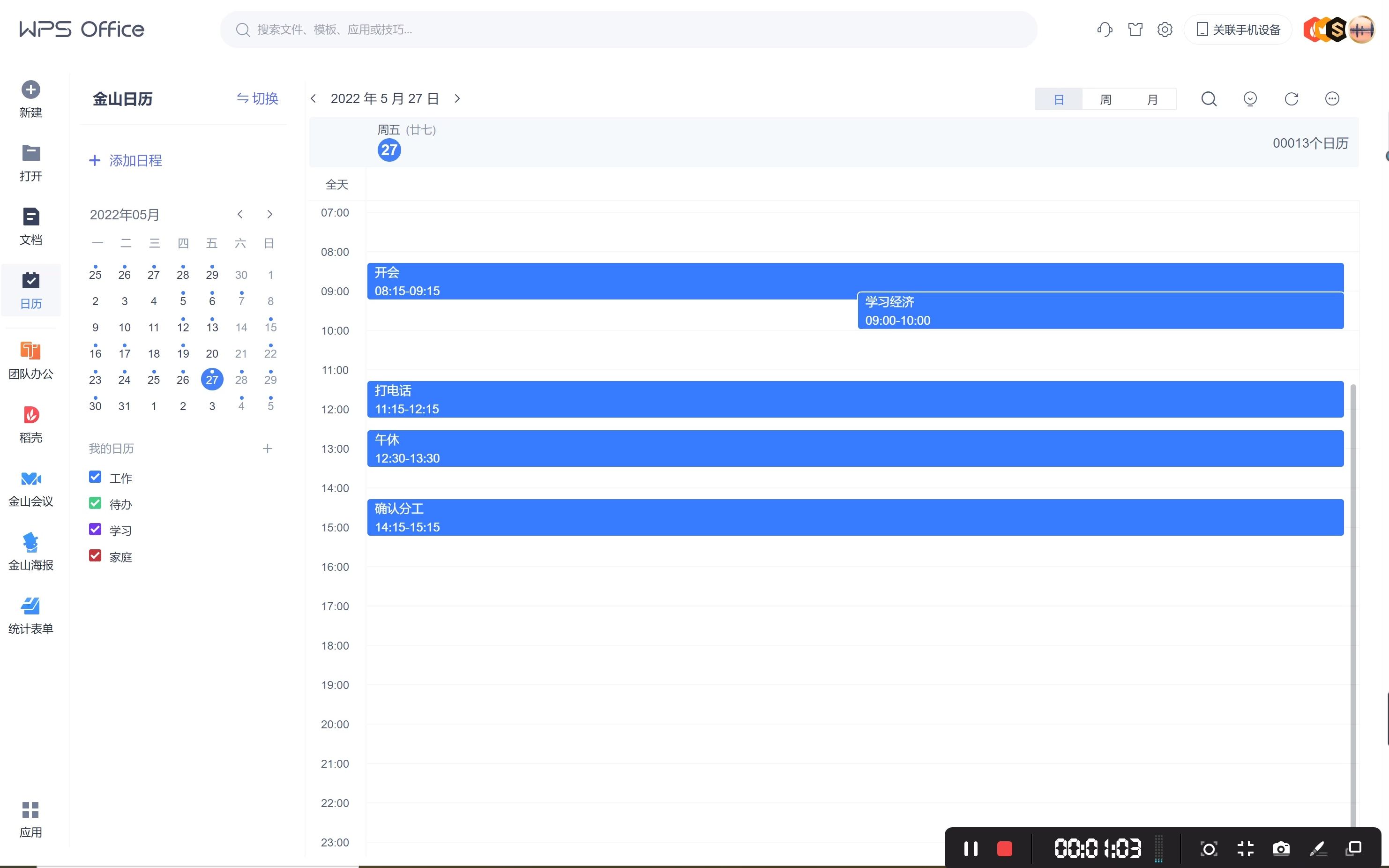This screenshot has width=1389, height=868.
Task: Open the 金山会议 meeting app icon
Action: pos(31,479)
